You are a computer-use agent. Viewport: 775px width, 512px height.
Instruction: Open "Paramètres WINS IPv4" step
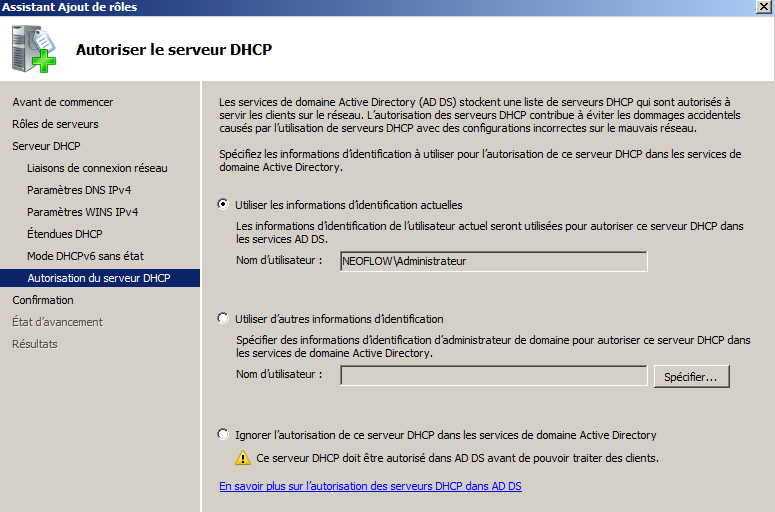tap(83, 212)
